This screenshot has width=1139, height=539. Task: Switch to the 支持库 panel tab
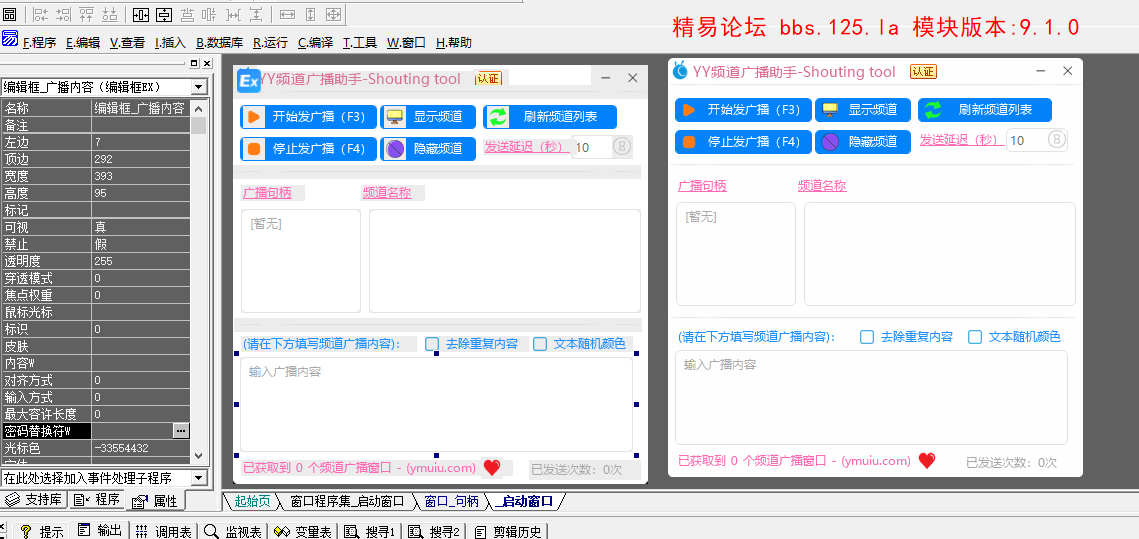35,500
